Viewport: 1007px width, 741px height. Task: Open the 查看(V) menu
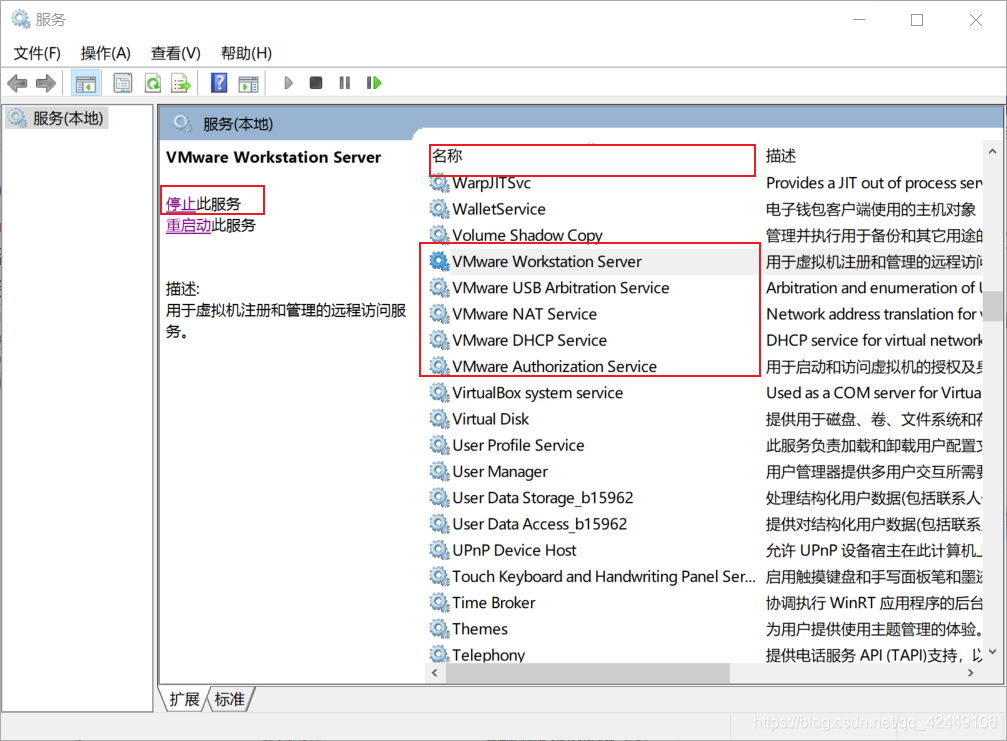(x=175, y=53)
